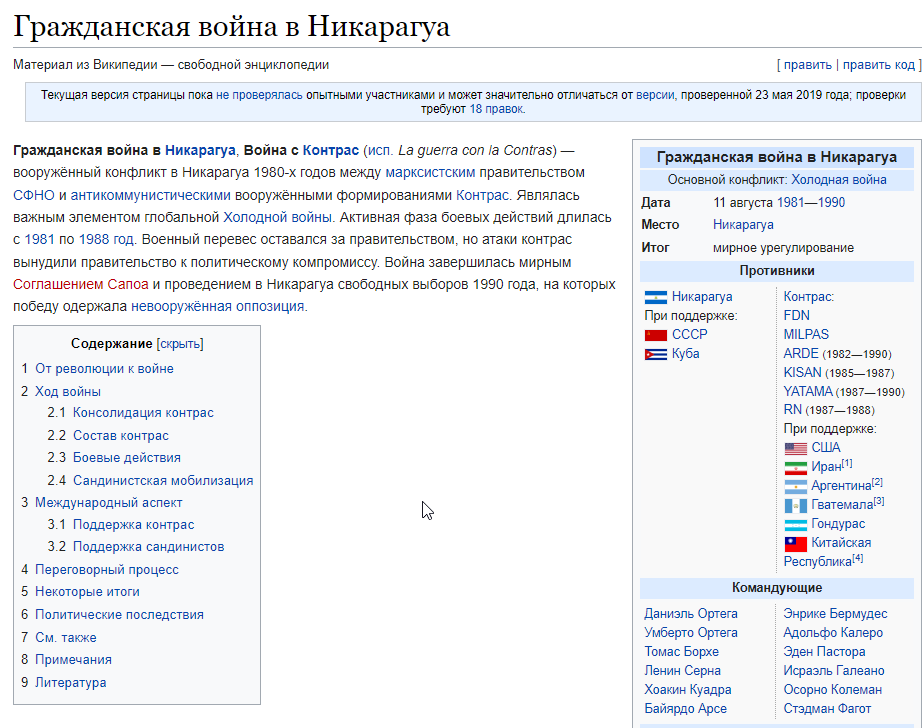The image size is (923, 728).
Task: Open the 'антикоммунистическими' link
Action: pos(151,195)
